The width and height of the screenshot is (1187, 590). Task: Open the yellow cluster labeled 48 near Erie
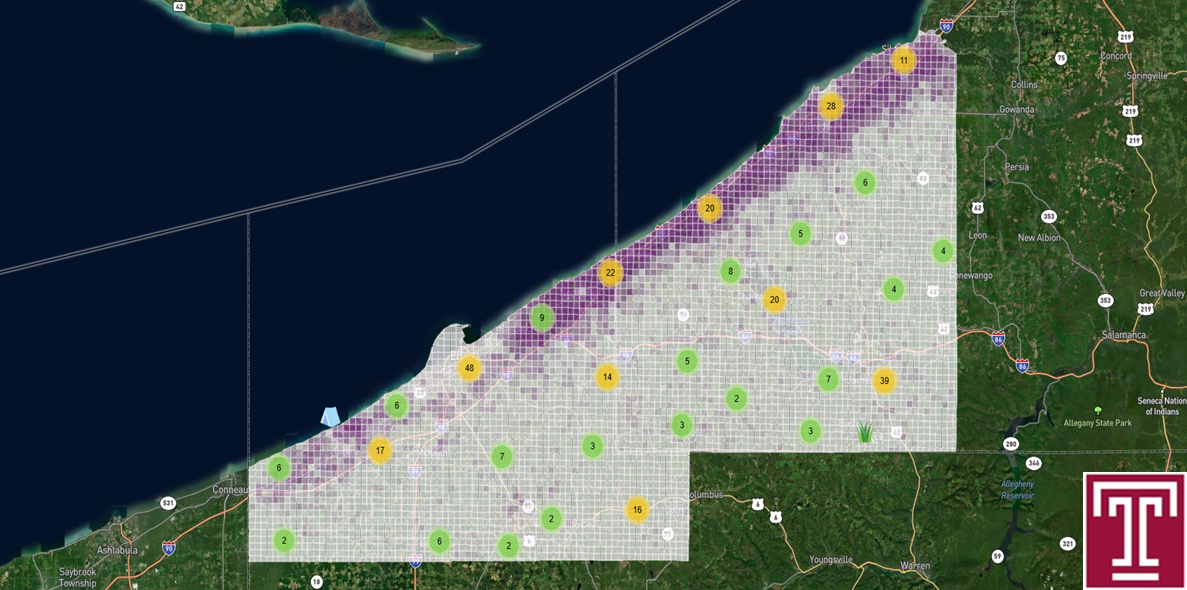[469, 368]
